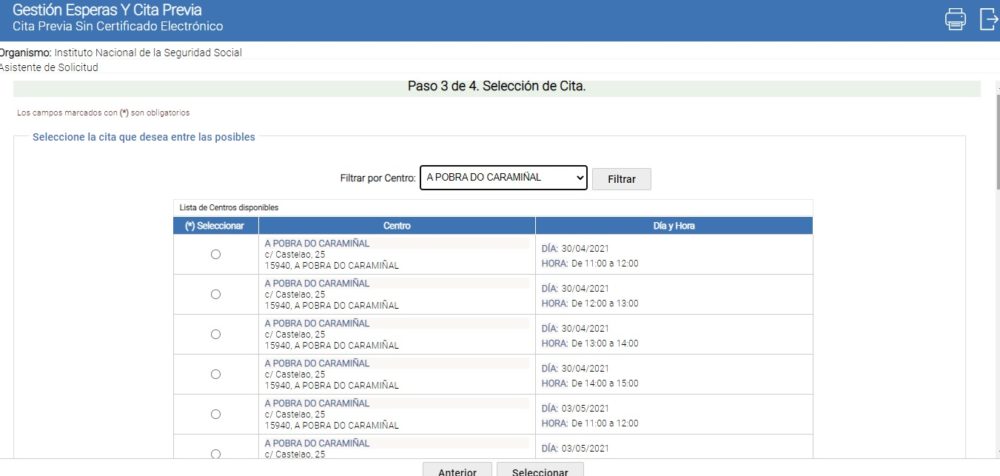Click 'Cita Previa Sin Certificado Electrónico' subtitle
This screenshot has height=476, width=1000.
[x=118, y=26]
